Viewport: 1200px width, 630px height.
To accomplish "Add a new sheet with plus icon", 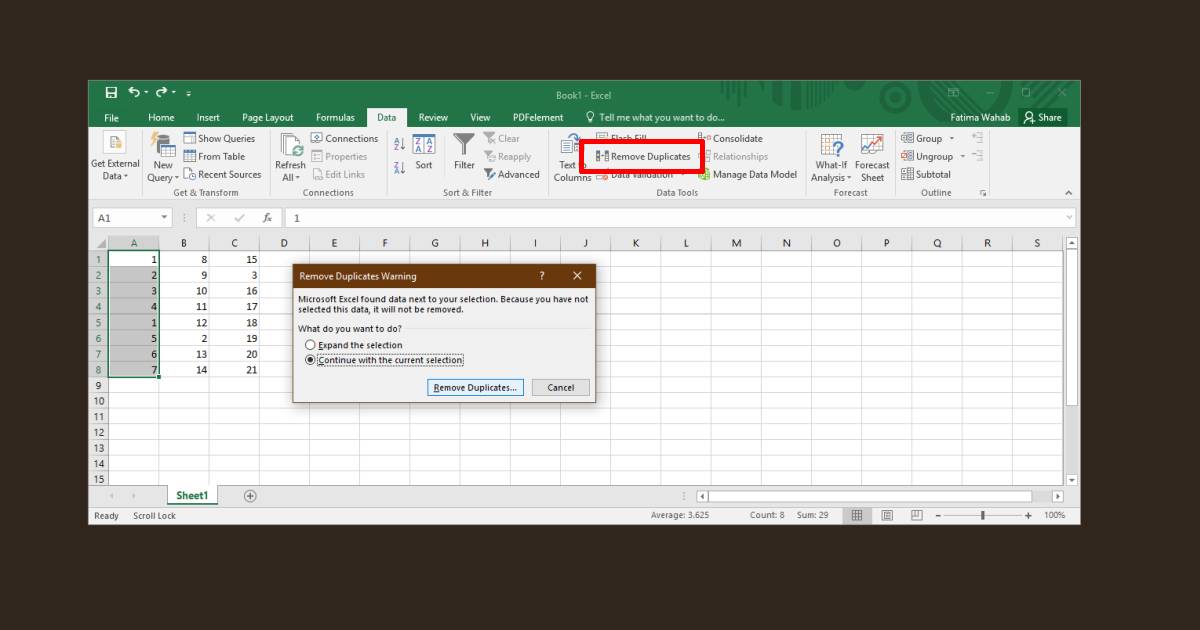I will [250, 496].
